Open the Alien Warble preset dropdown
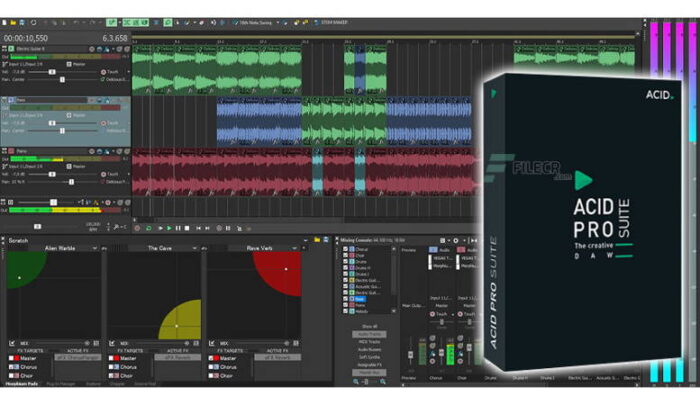Viewport: 700px width, 405px height. pyautogui.click(x=97, y=248)
